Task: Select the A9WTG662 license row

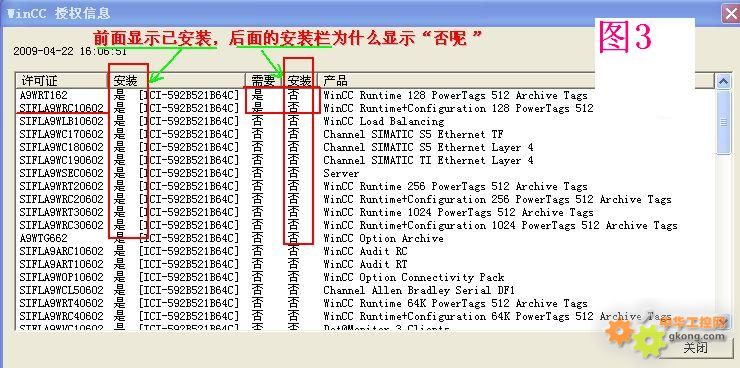Action: (365, 238)
